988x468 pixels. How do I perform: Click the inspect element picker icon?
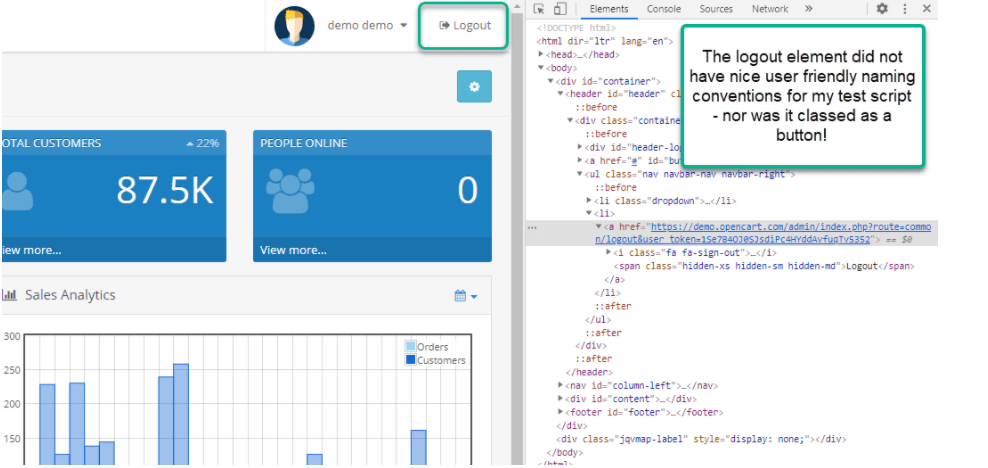(x=540, y=9)
